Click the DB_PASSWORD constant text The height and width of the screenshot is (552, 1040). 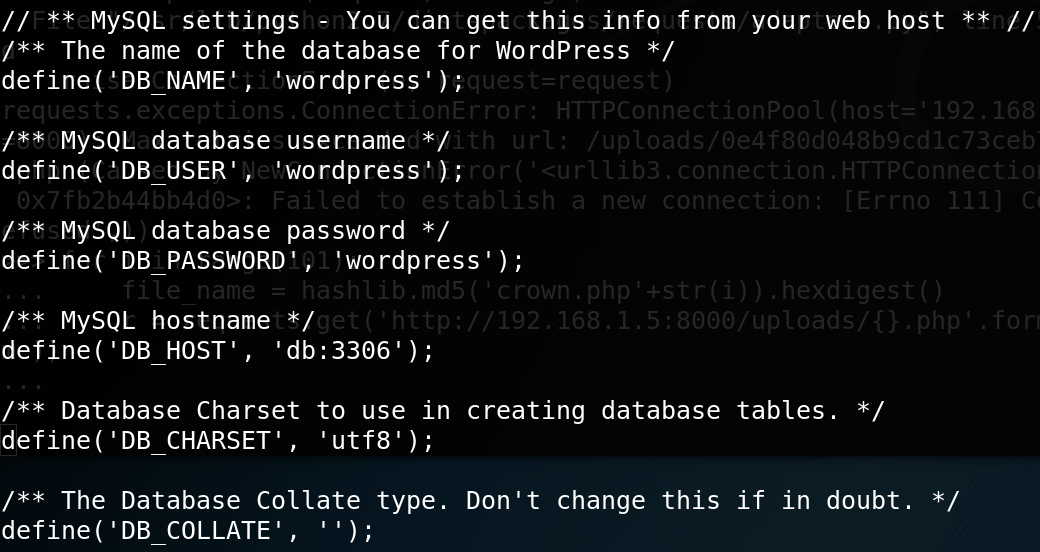(x=203, y=261)
